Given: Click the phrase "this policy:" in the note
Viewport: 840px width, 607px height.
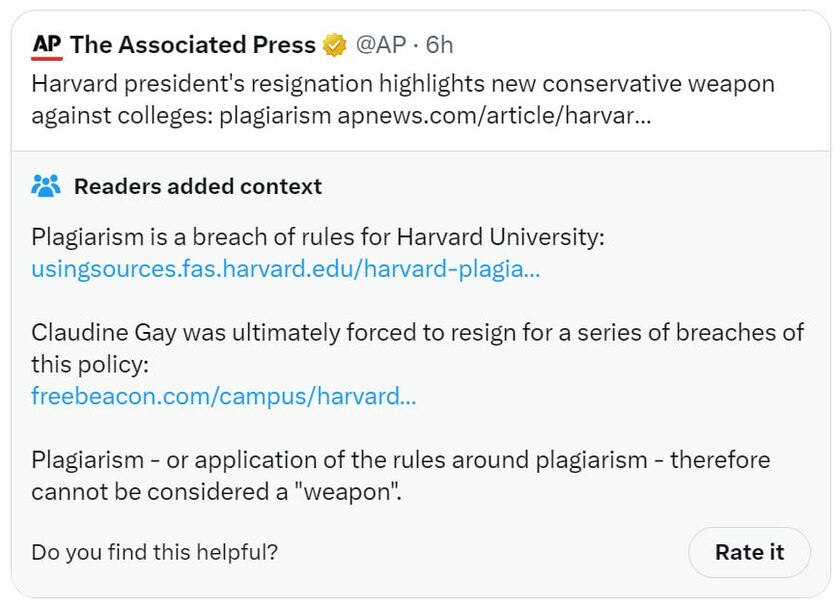Looking at the screenshot, I should [x=90, y=365].
